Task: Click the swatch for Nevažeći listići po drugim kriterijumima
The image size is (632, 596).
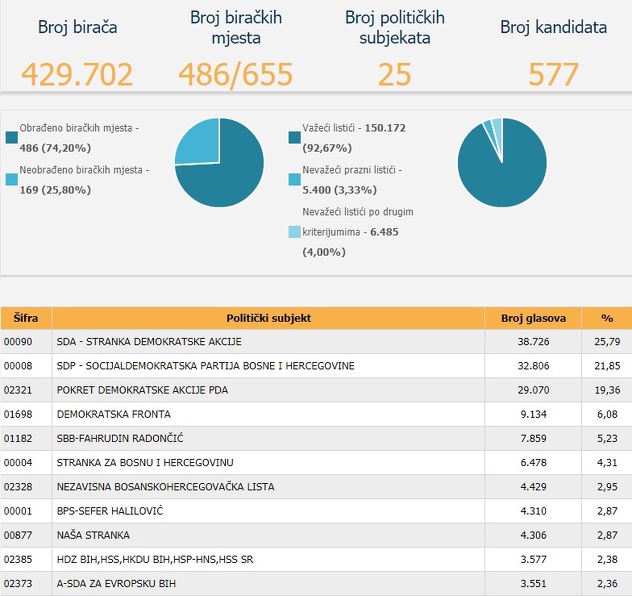Action: tap(295, 232)
